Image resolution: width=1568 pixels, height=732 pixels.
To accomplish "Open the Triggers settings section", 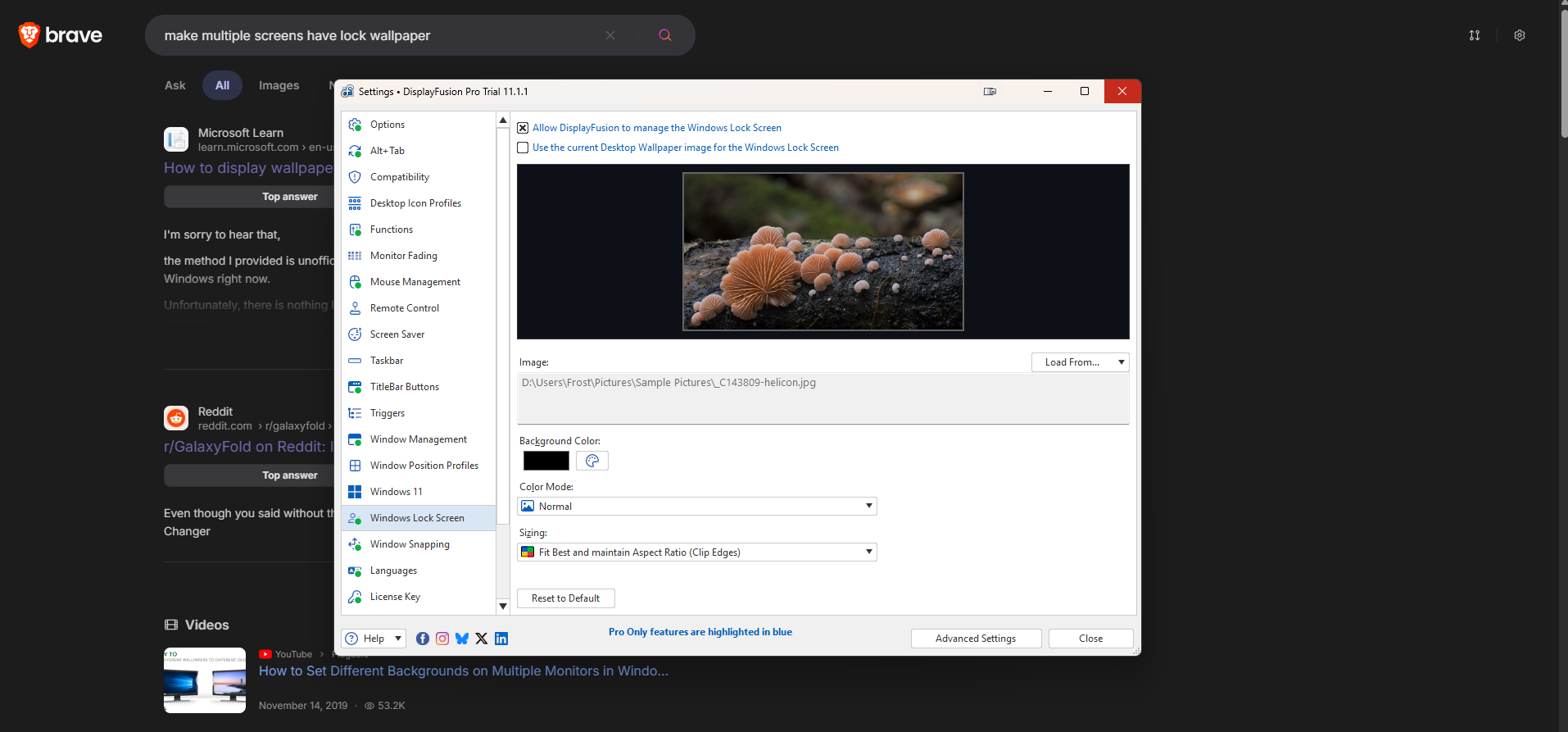I will (x=387, y=413).
